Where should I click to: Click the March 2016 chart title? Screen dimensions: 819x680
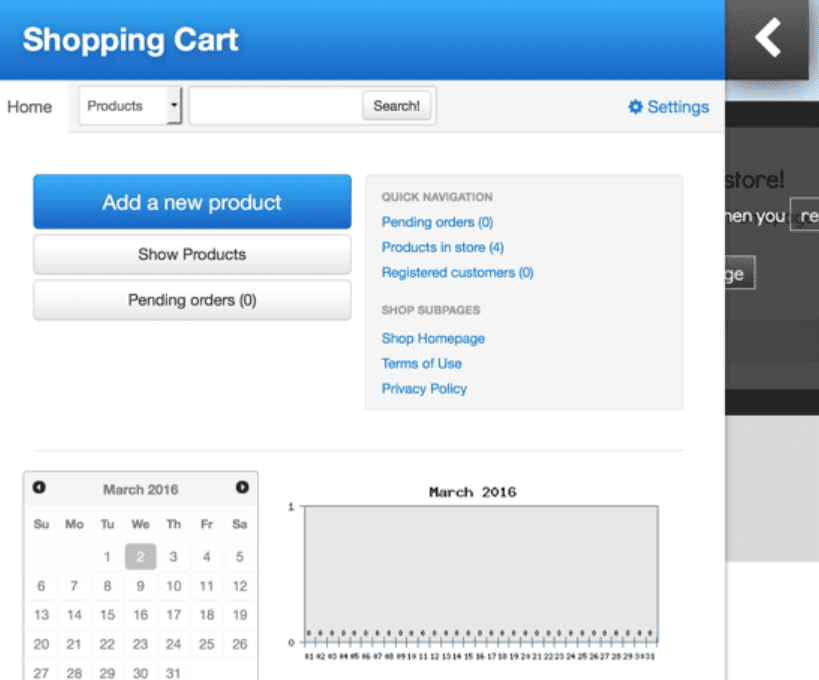point(473,492)
